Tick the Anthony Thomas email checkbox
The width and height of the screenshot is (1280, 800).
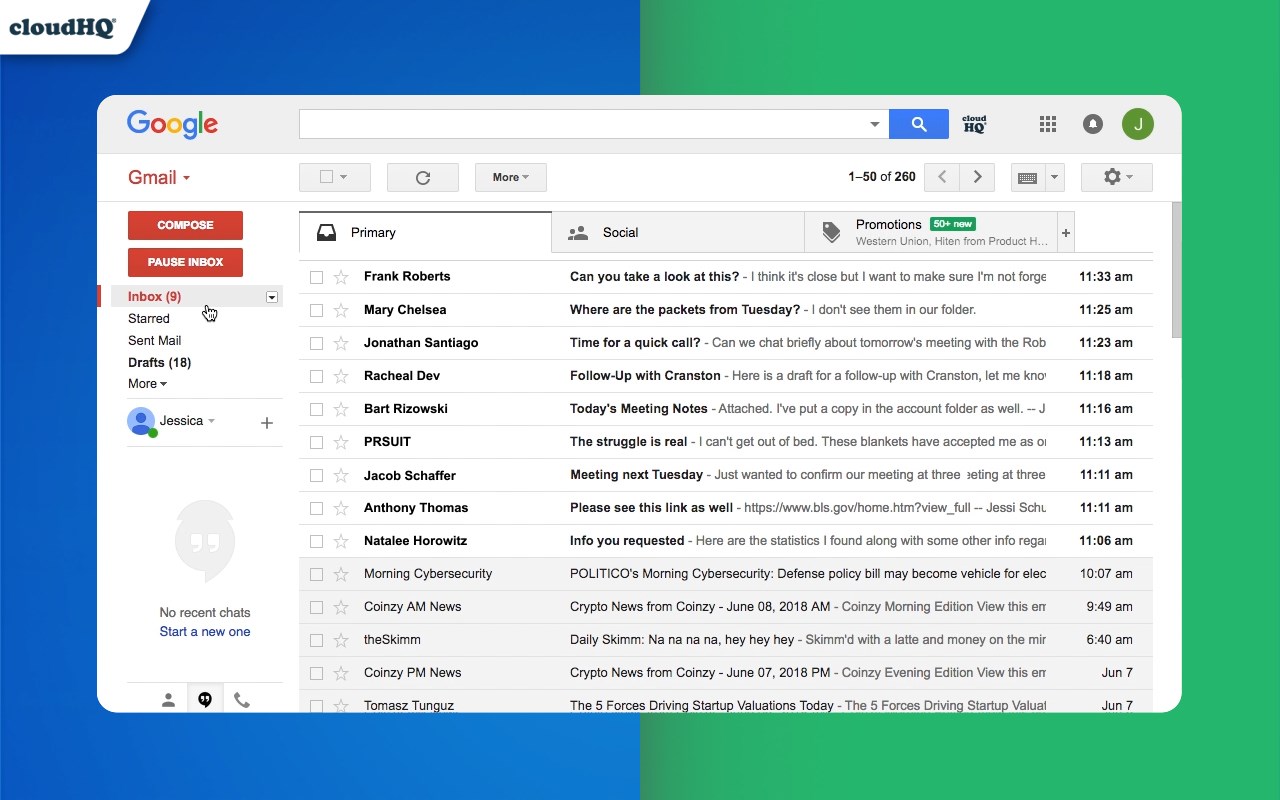[316, 508]
